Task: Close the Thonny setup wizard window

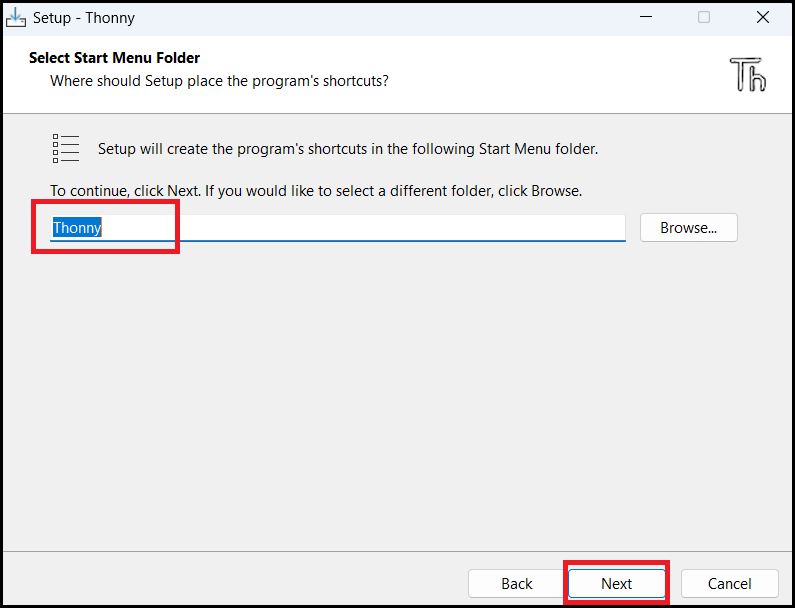Action: click(x=763, y=17)
